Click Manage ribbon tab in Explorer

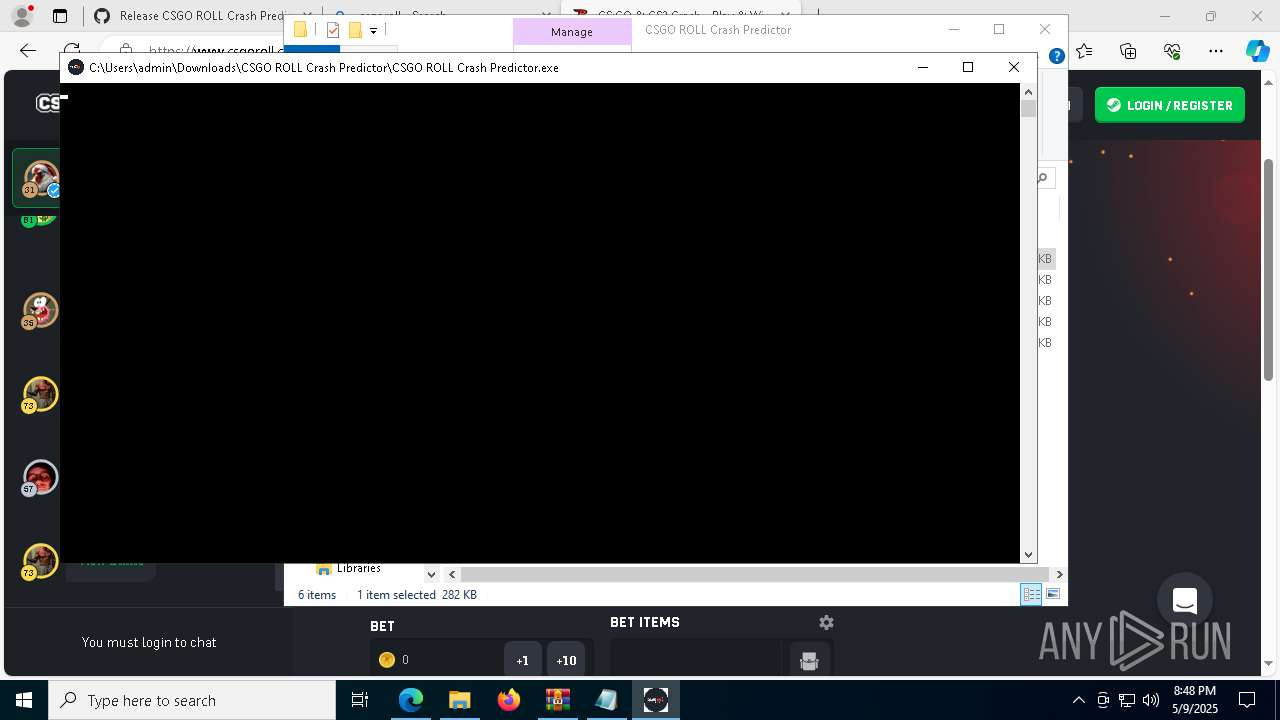point(572,32)
